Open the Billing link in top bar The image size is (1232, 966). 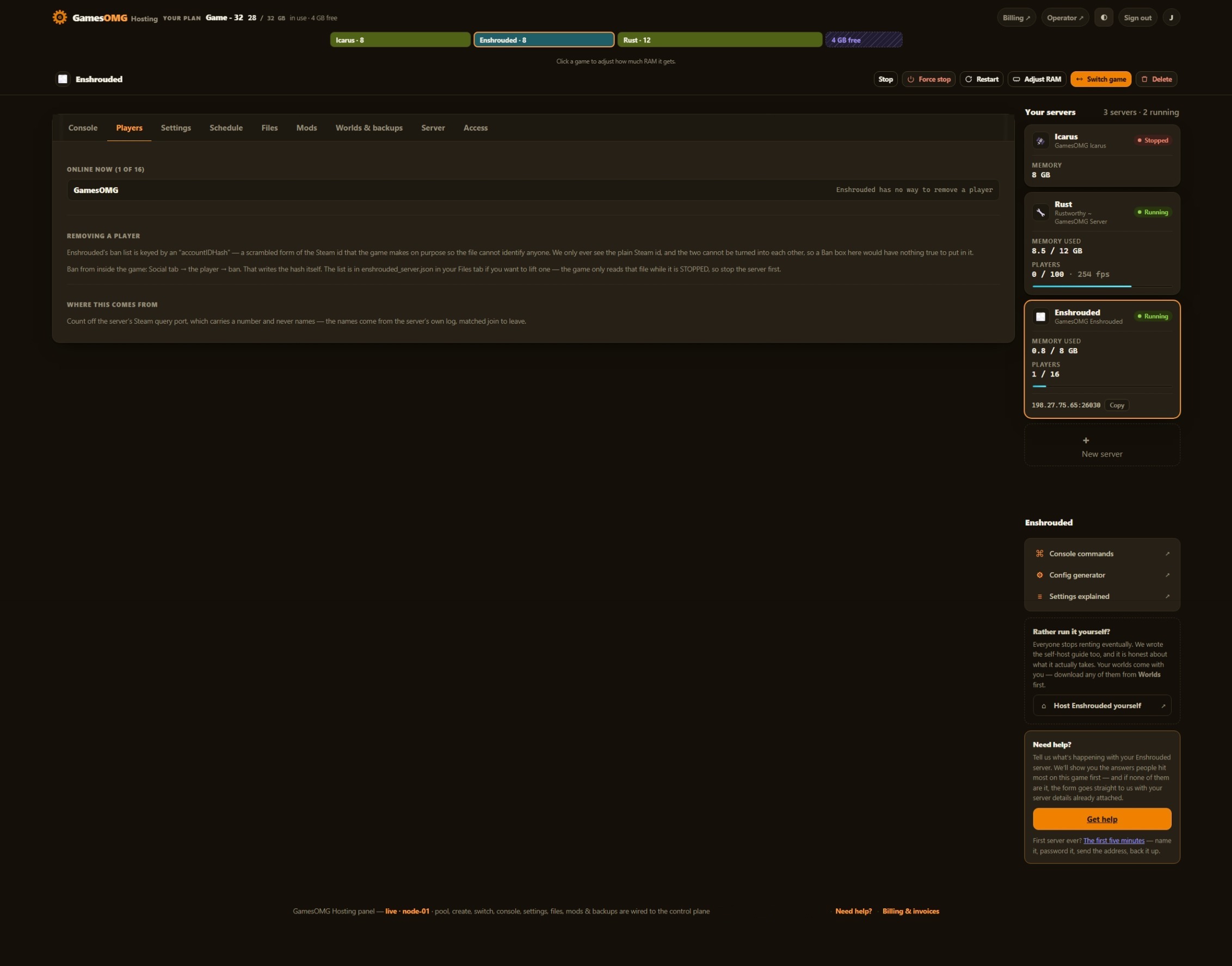[x=1017, y=17]
